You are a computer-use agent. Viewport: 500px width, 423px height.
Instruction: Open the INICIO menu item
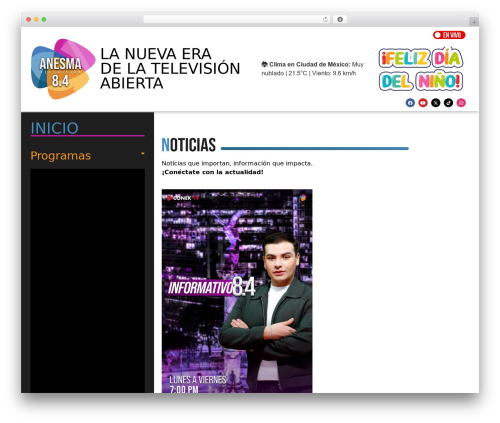click(54, 128)
